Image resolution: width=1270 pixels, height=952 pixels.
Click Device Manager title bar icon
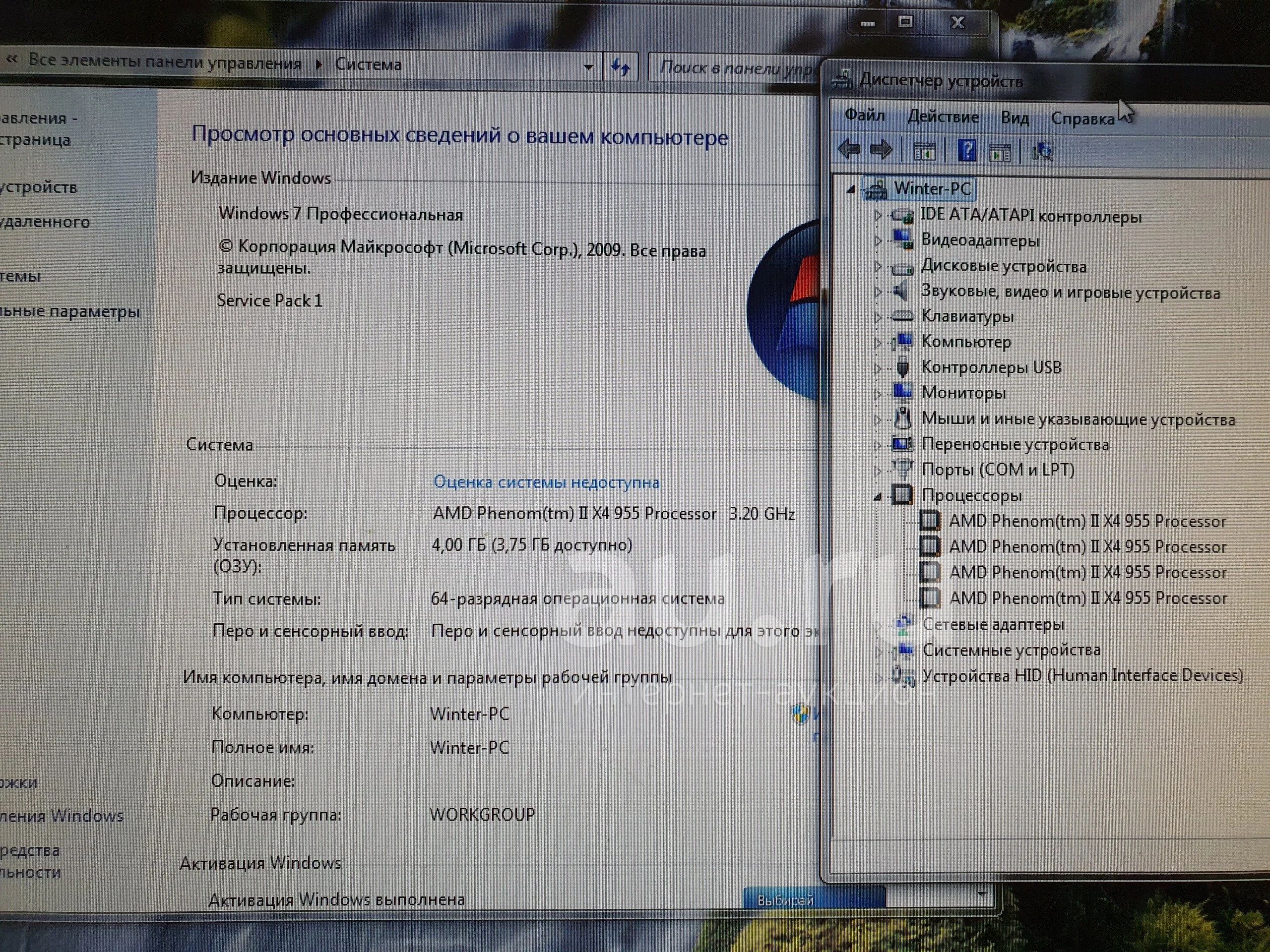point(842,79)
